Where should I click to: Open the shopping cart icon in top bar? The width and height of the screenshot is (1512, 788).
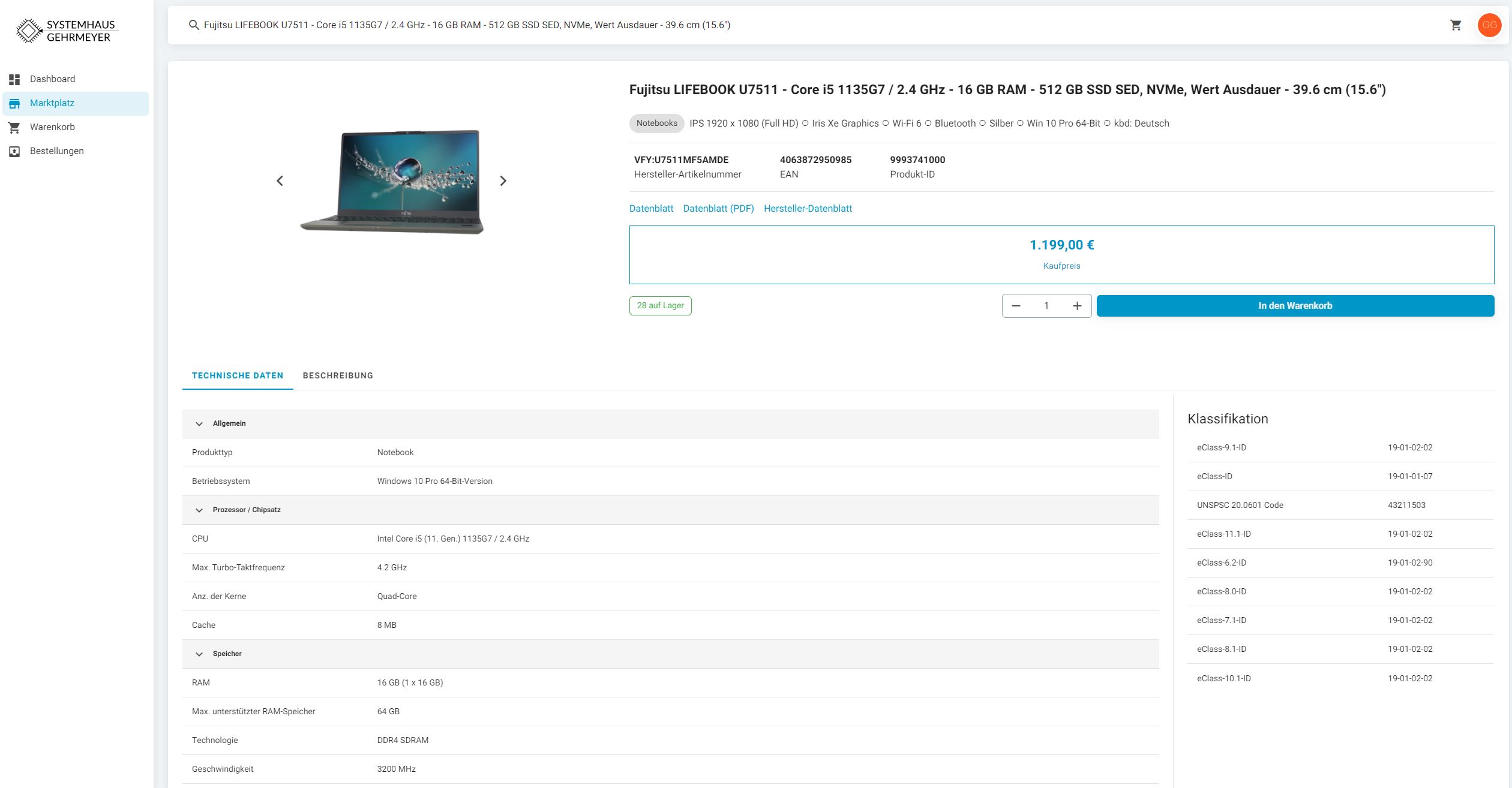1456,25
